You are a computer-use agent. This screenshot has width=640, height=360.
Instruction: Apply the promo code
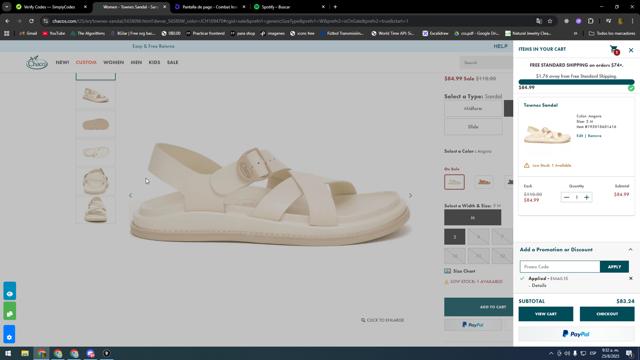click(x=614, y=267)
